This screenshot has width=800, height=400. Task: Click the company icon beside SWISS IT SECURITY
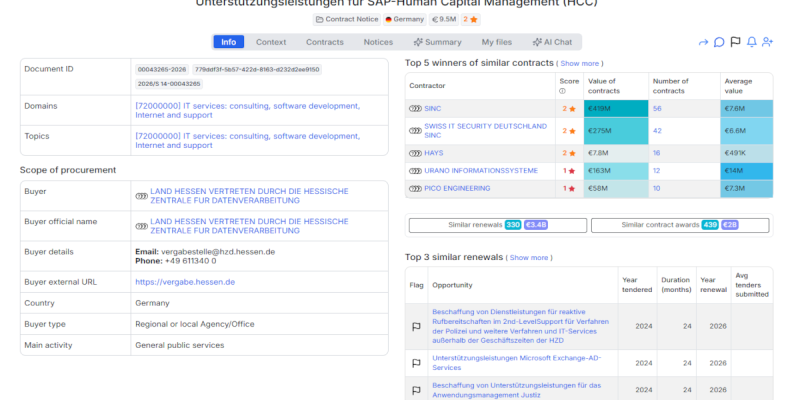pos(415,131)
